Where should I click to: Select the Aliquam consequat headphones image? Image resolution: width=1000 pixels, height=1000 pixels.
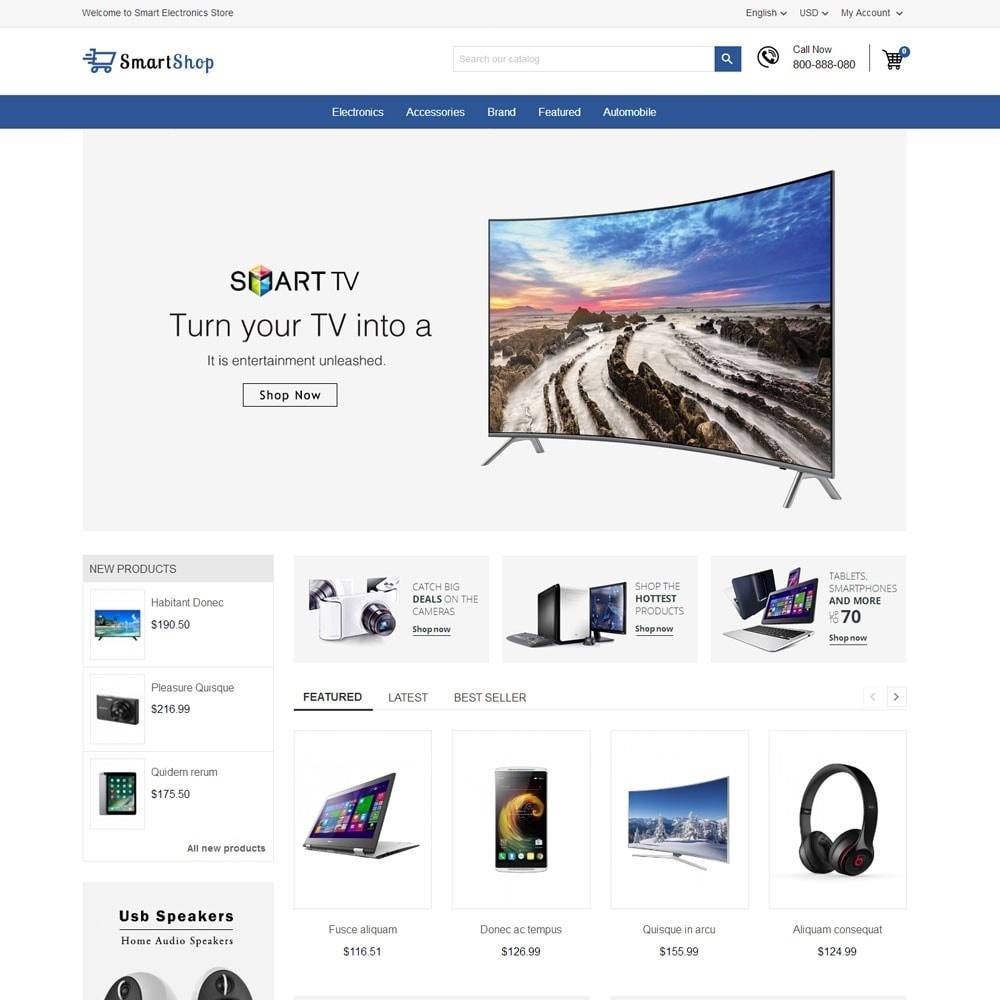point(837,820)
